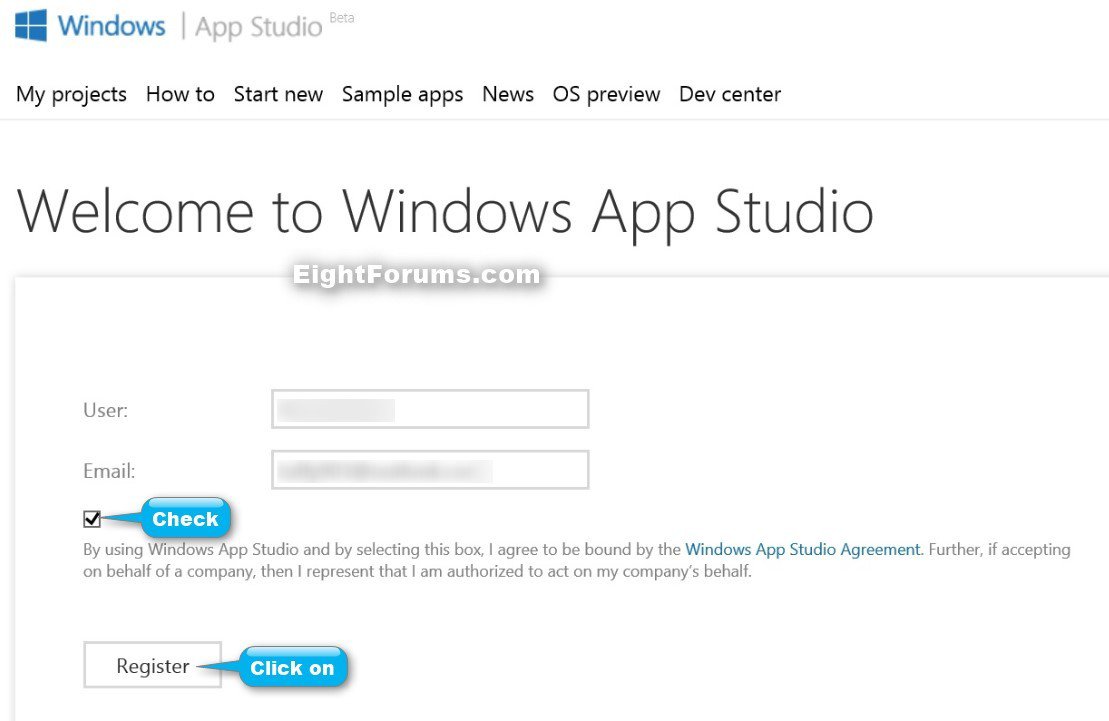Click the Windows App Studio header text

190,26
